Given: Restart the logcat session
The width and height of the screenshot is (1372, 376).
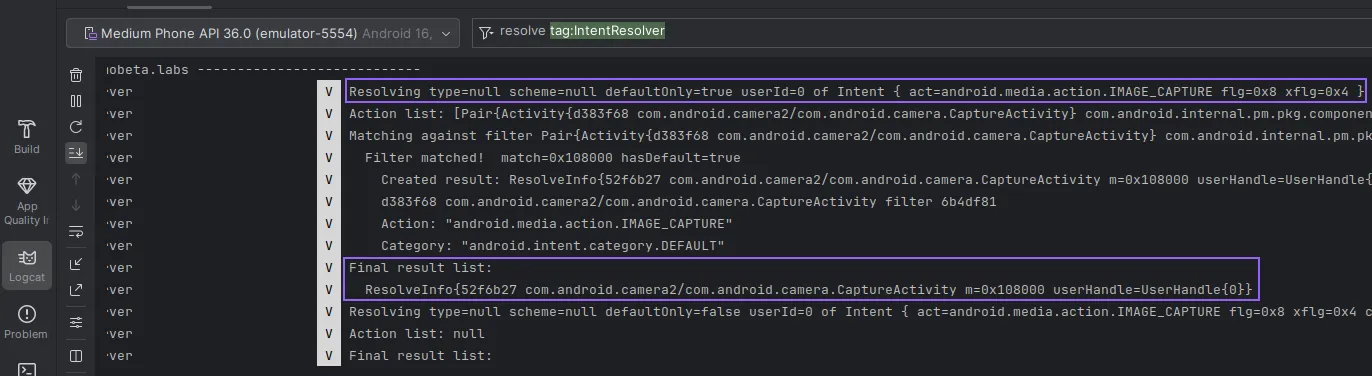Looking at the screenshot, I should [76, 127].
